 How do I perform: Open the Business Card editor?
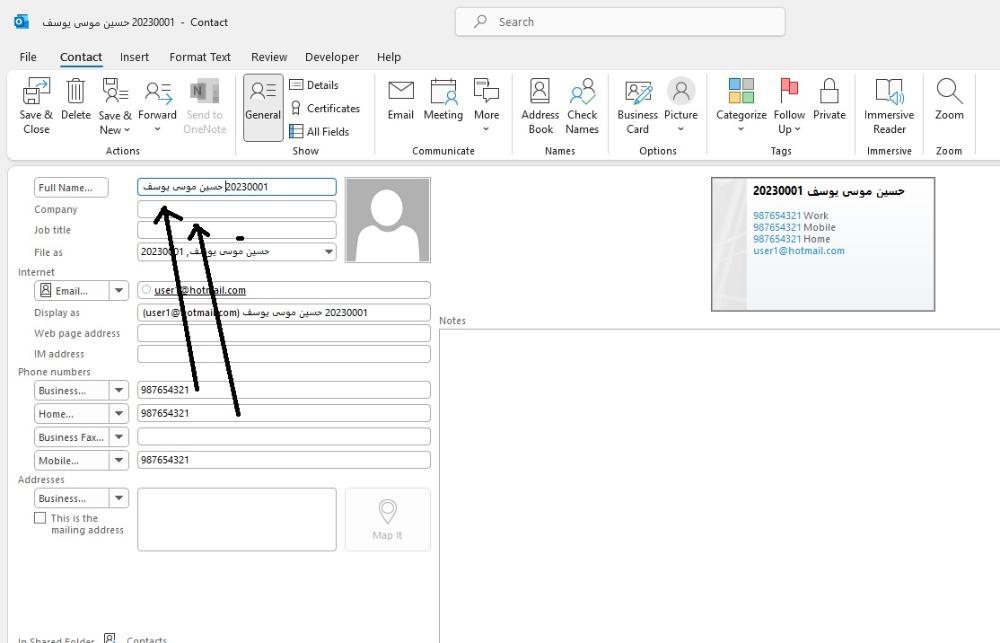click(638, 92)
